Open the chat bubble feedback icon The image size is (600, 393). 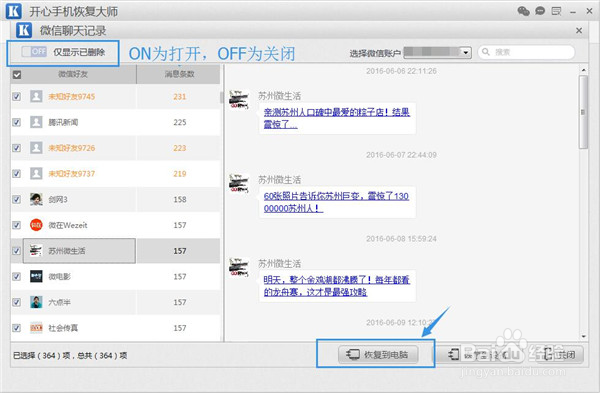[x=540, y=11]
